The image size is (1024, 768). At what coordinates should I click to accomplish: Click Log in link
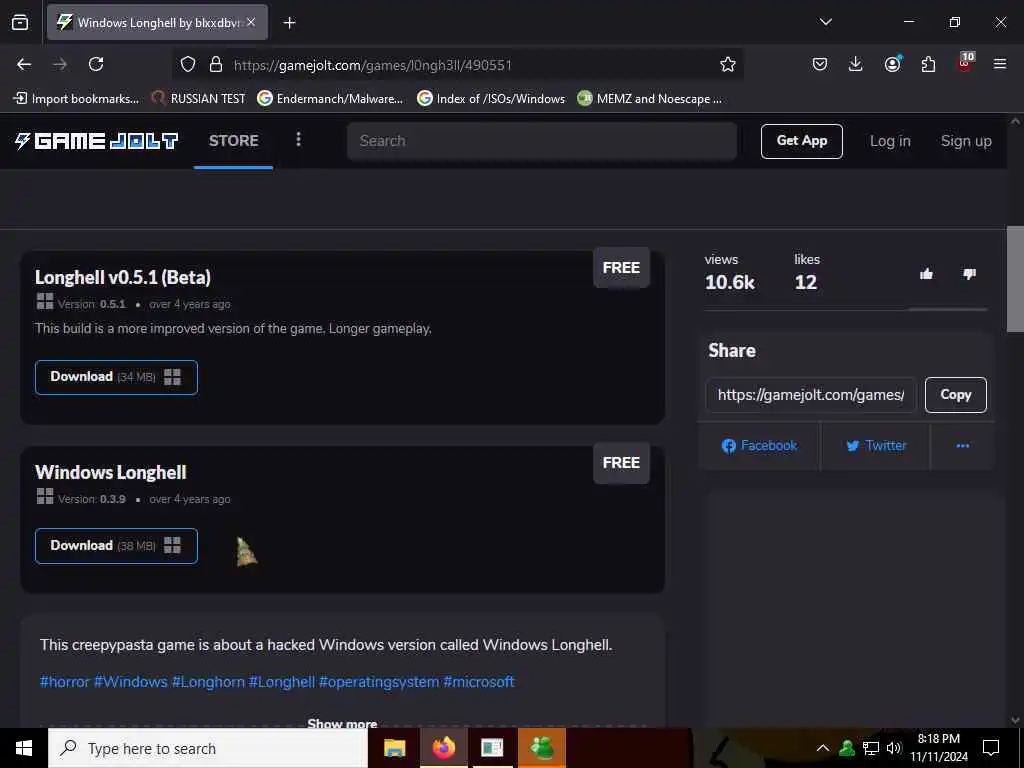[x=890, y=141]
